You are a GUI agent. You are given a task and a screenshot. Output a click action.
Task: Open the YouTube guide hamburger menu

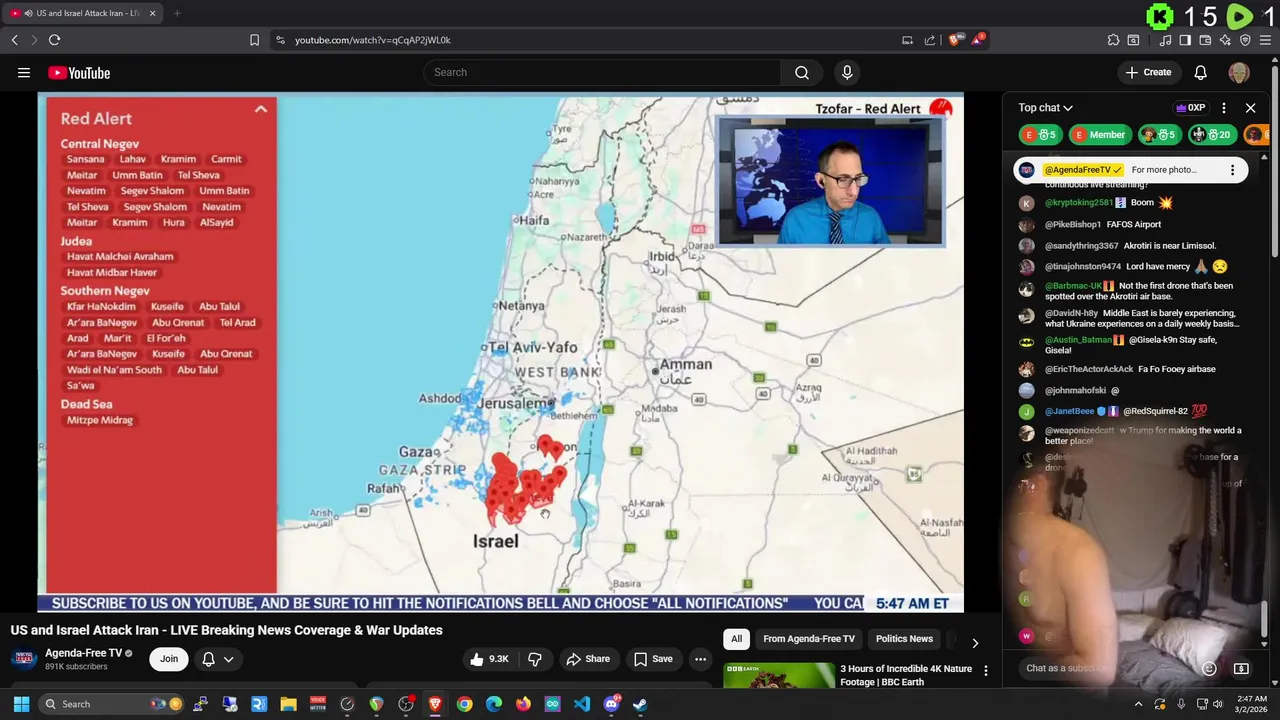(24, 73)
